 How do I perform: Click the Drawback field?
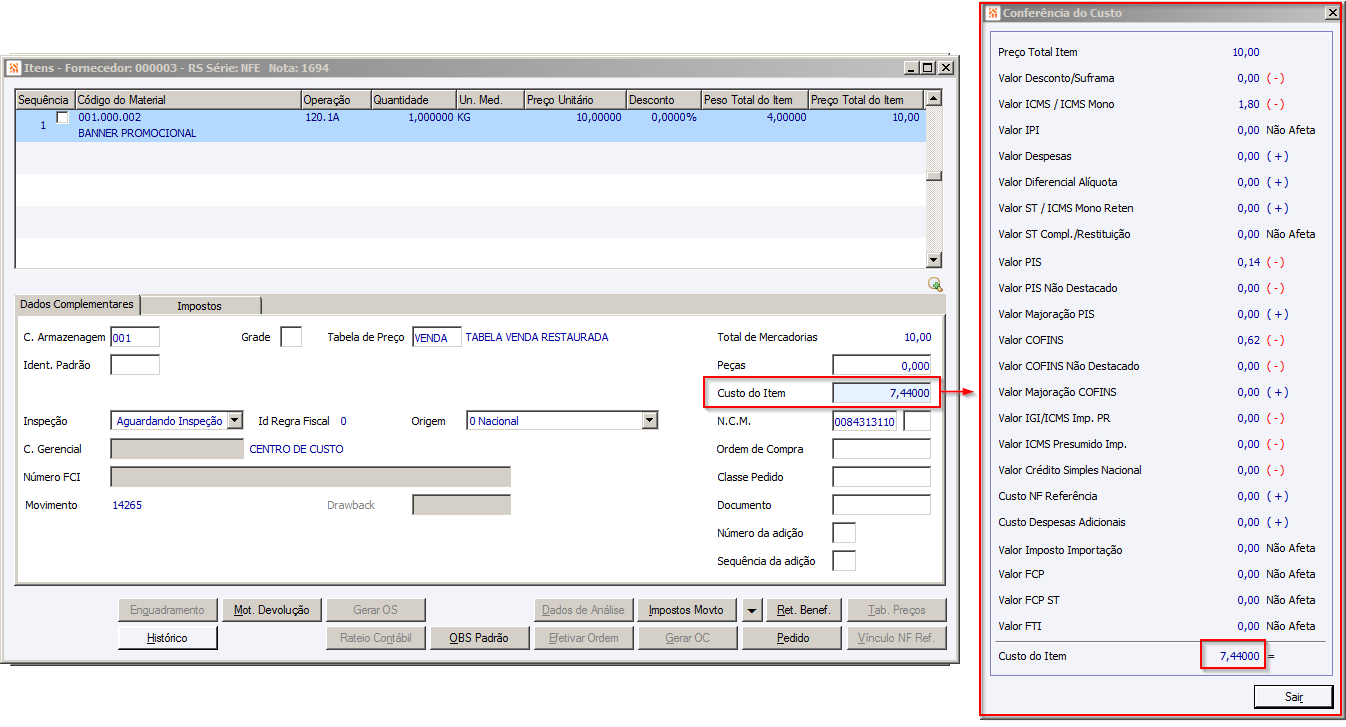tap(461, 505)
